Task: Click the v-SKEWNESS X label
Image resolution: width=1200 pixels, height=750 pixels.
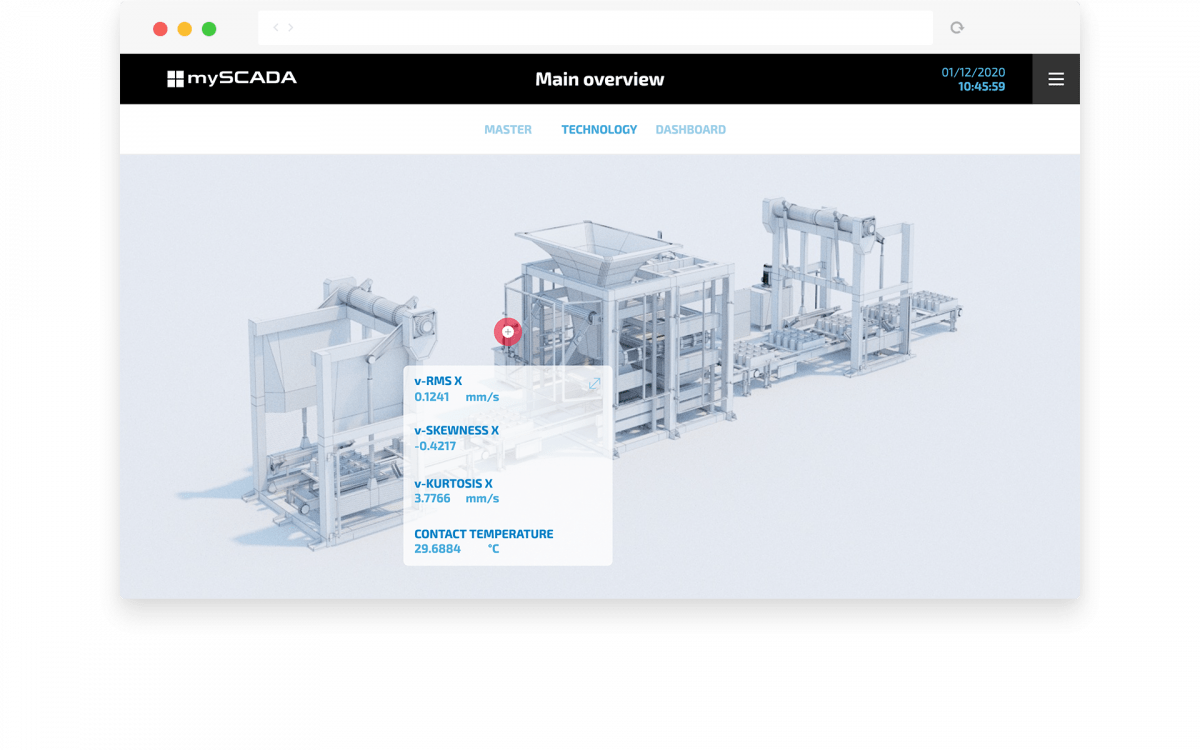Action: tap(457, 431)
